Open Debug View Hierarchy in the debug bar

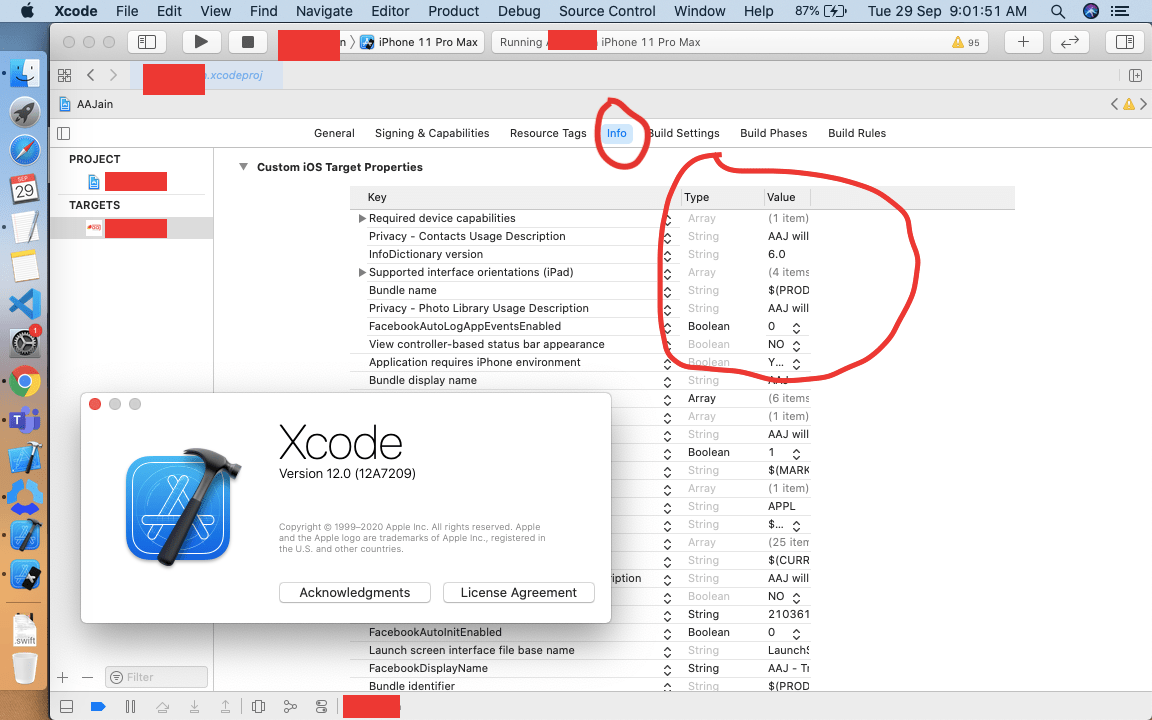click(258, 706)
